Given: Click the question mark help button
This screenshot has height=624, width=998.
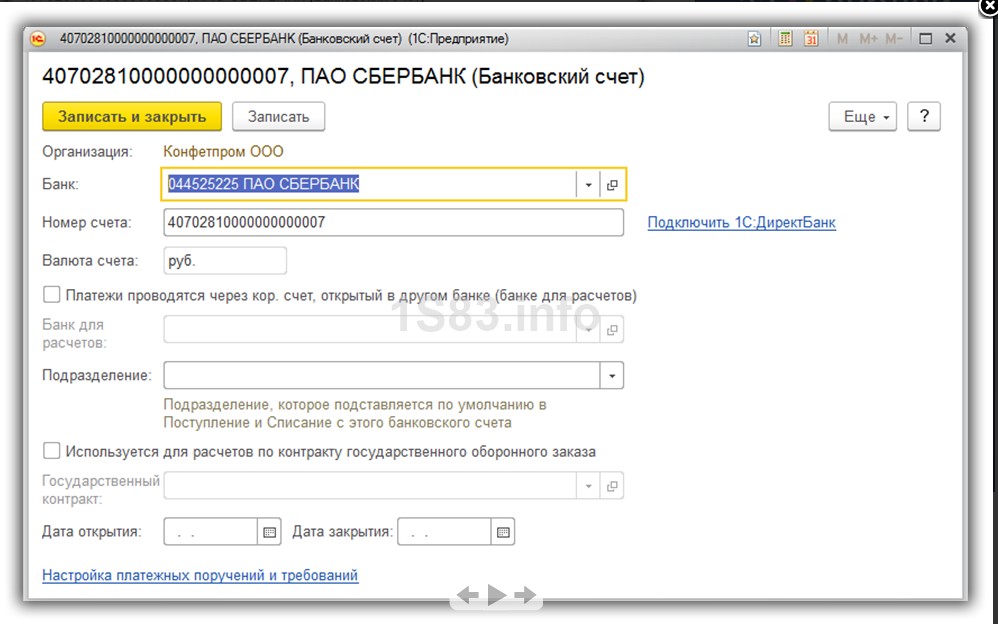Looking at the screenshot, I should 924,117.
